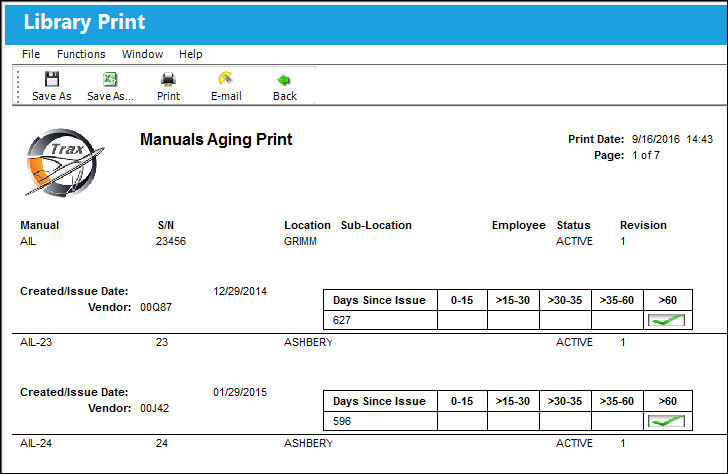Open the Functions menu
The image size is (728, 474).
(81, 54)
